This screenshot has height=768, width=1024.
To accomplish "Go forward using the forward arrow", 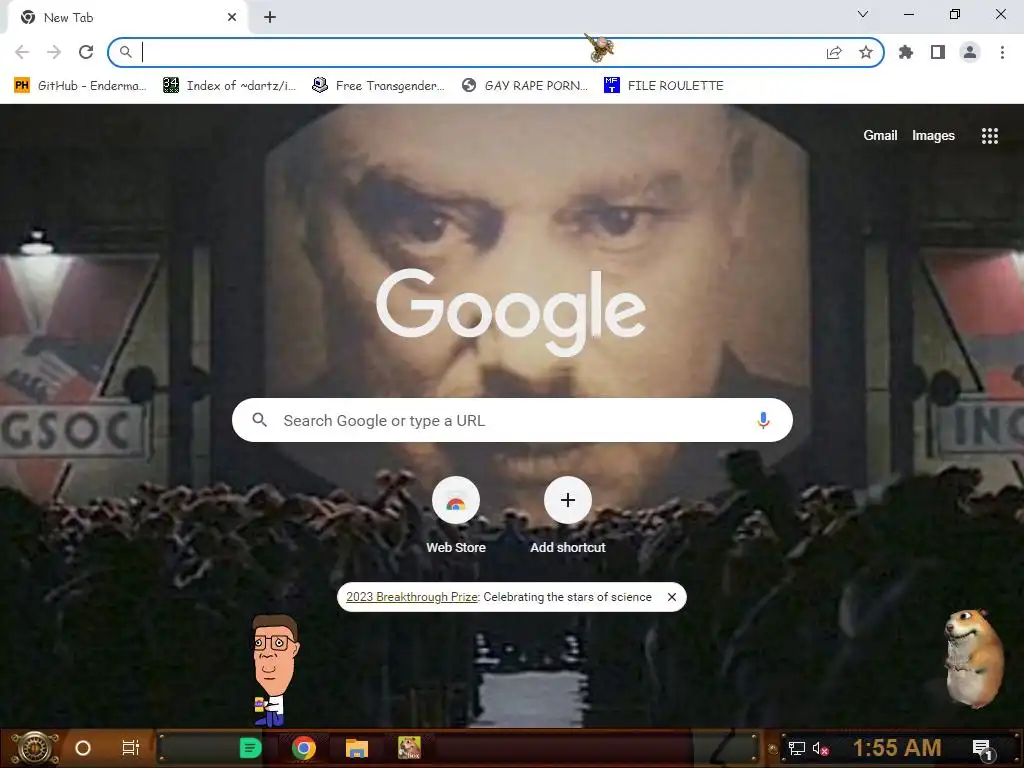I will 54,52.
